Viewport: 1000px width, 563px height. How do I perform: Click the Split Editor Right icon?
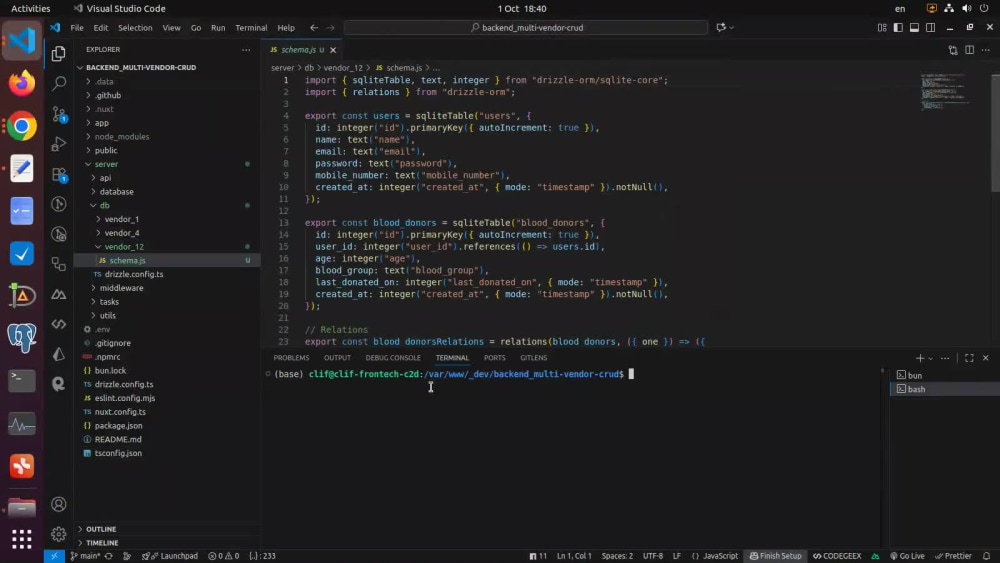point(969,50)
